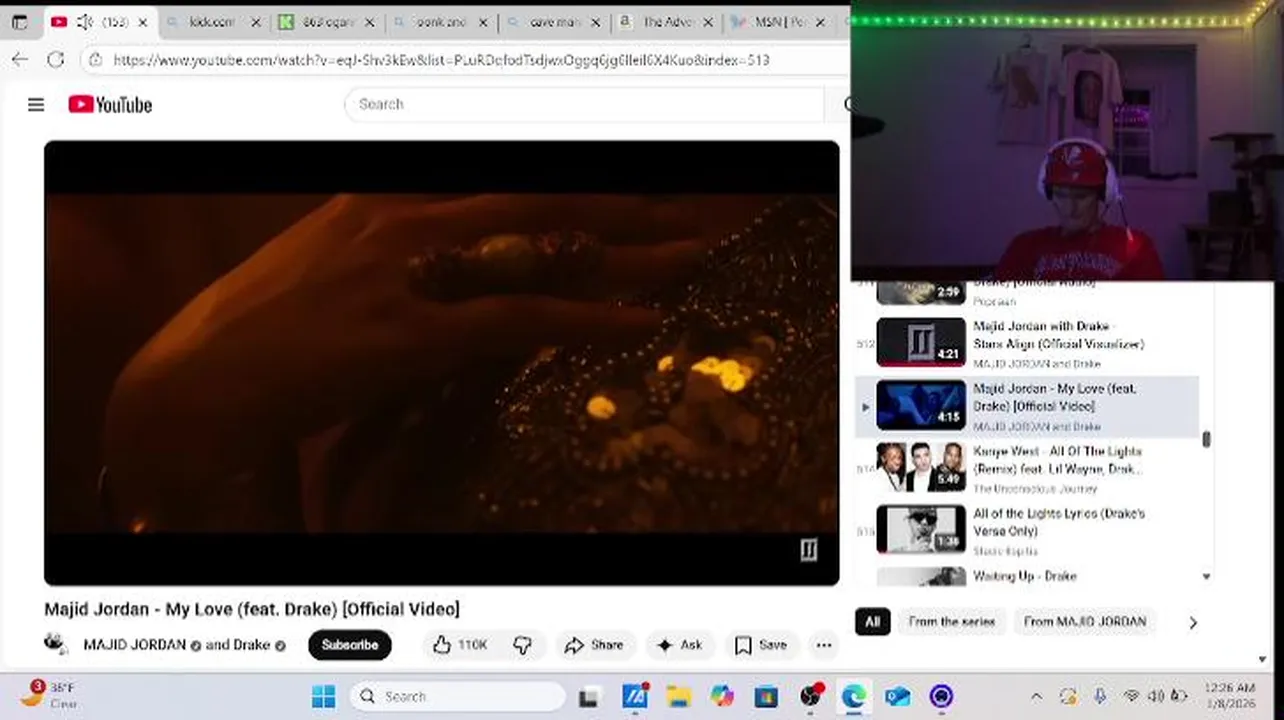Open Outlook from the taskbar
Image resolution: width=1284 pixels, height=720 pixels.
897,696
